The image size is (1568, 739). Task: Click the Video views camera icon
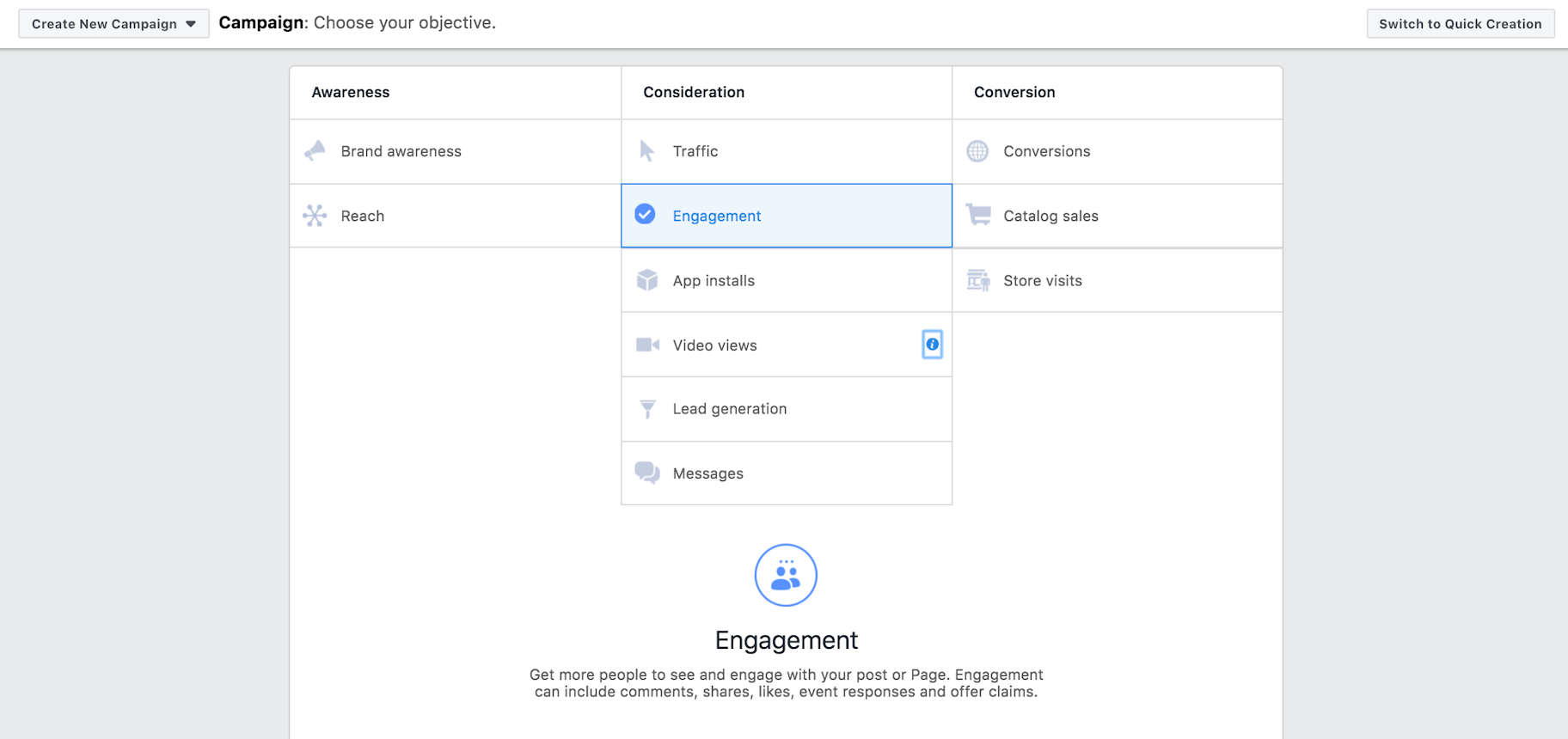click(646, 345)
